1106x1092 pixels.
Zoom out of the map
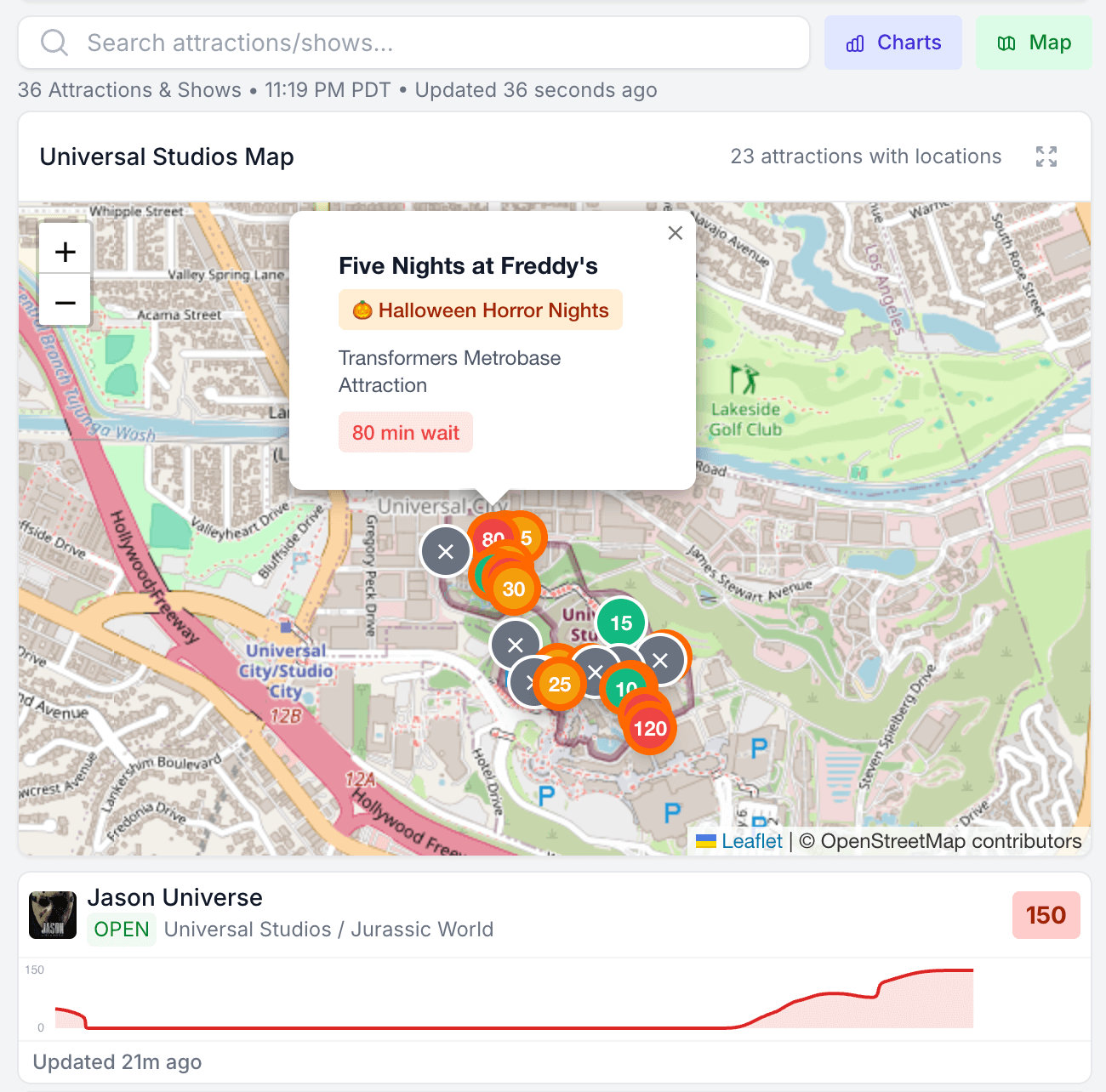pos(65,302)
